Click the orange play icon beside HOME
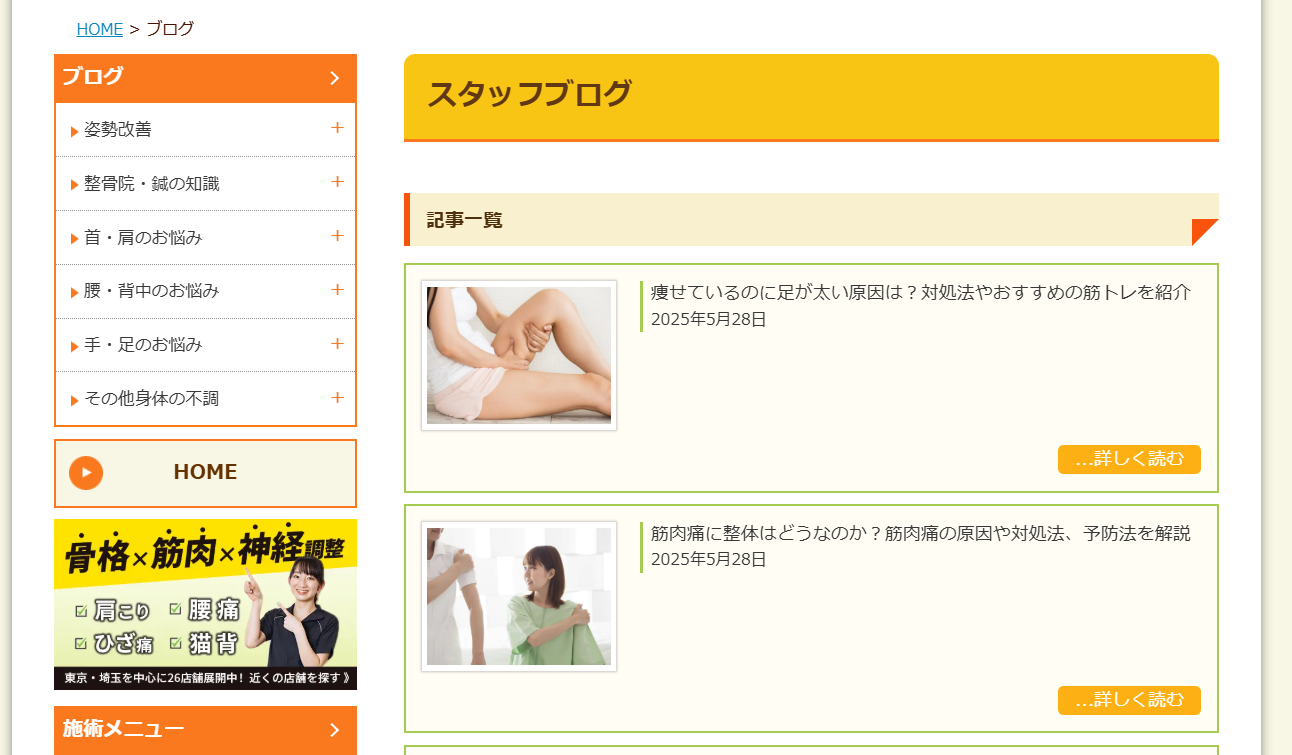Screen dimensions: 1292x755 coord(86,473)
